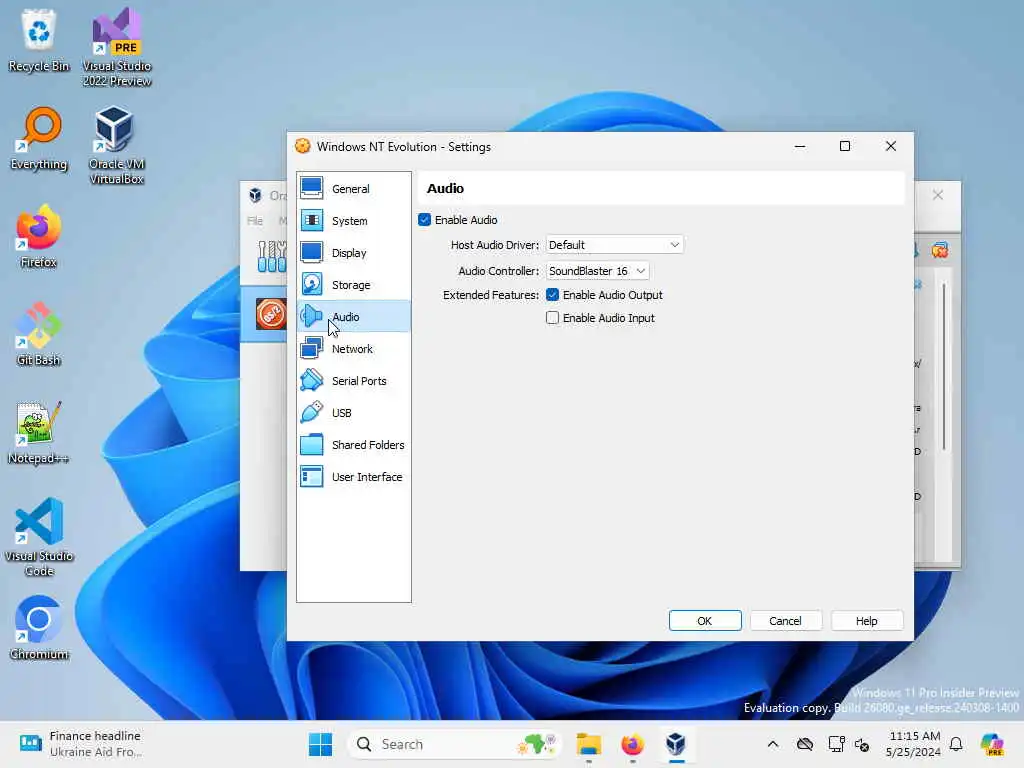The image size is (1024, 768).
Task: Click the tools icon in VirtualBox Manager window
Action: [272, 256]
